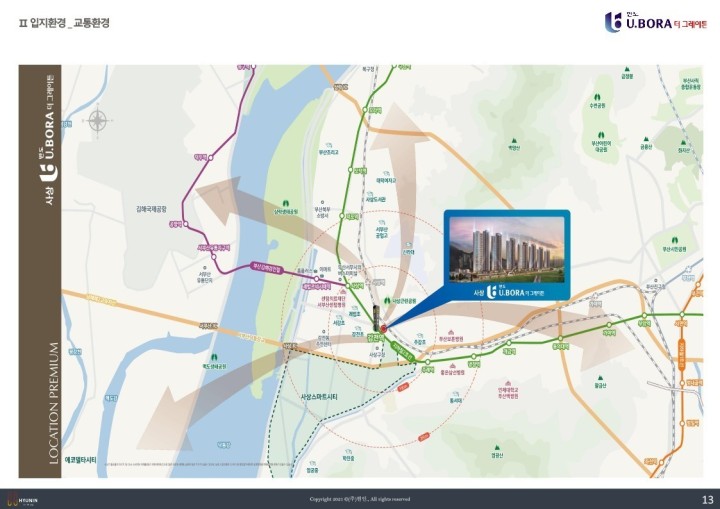Click the 사상스마트시티 label
The height and width of the screenshot is (509, 720).
click(x=319, y=396)
